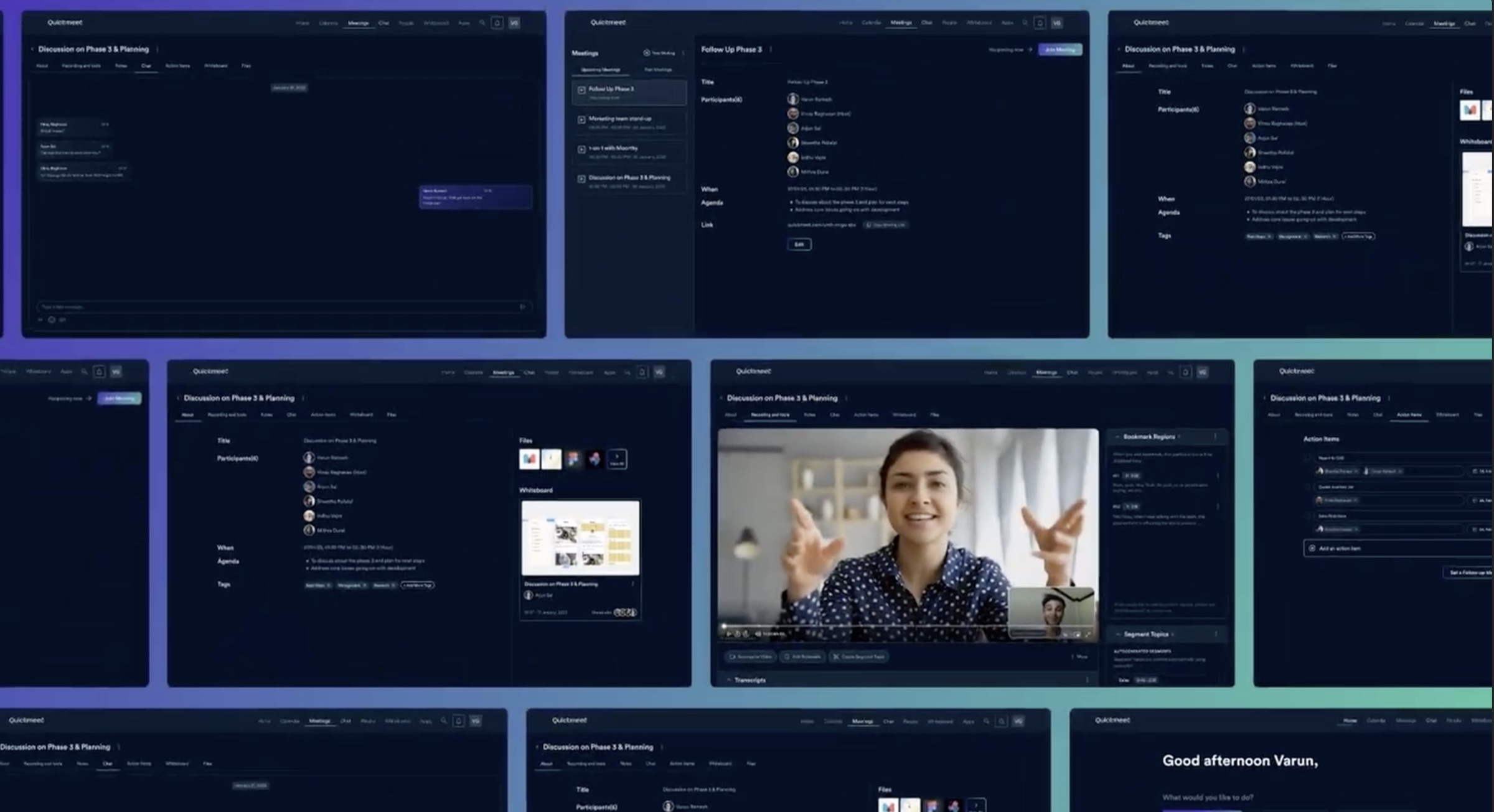
Task: Open the Bookmark Regions kebab menu
Action: click(1216, 437)
